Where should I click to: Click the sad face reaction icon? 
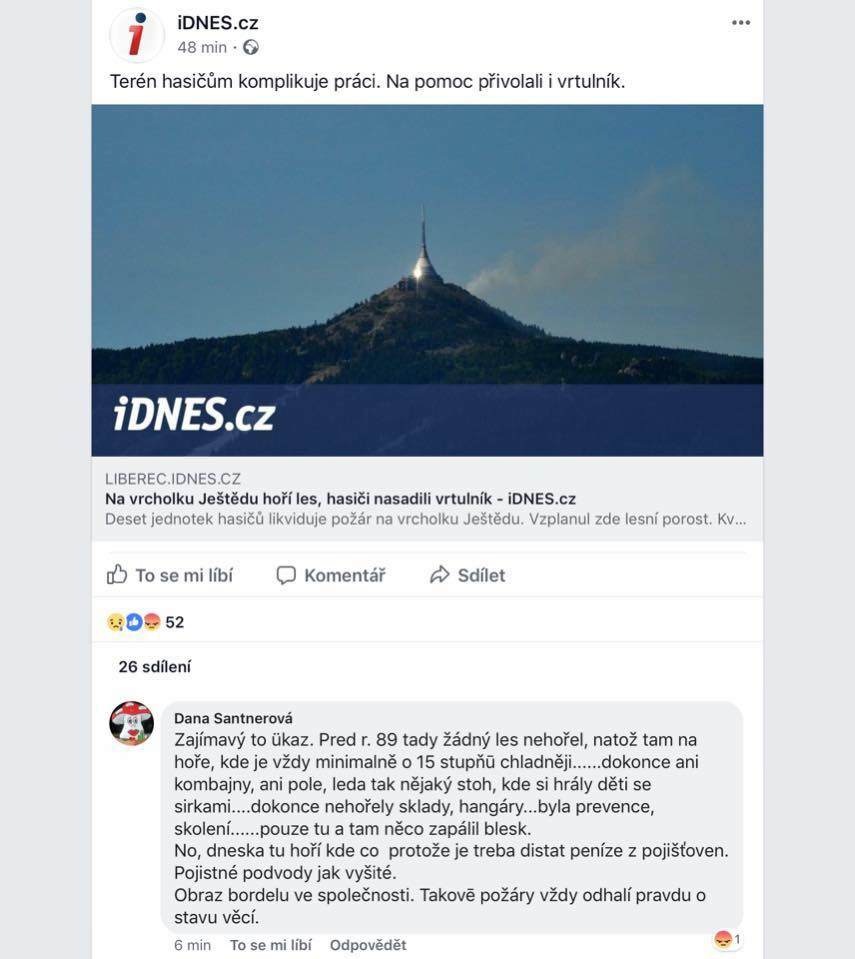[116, 622]
